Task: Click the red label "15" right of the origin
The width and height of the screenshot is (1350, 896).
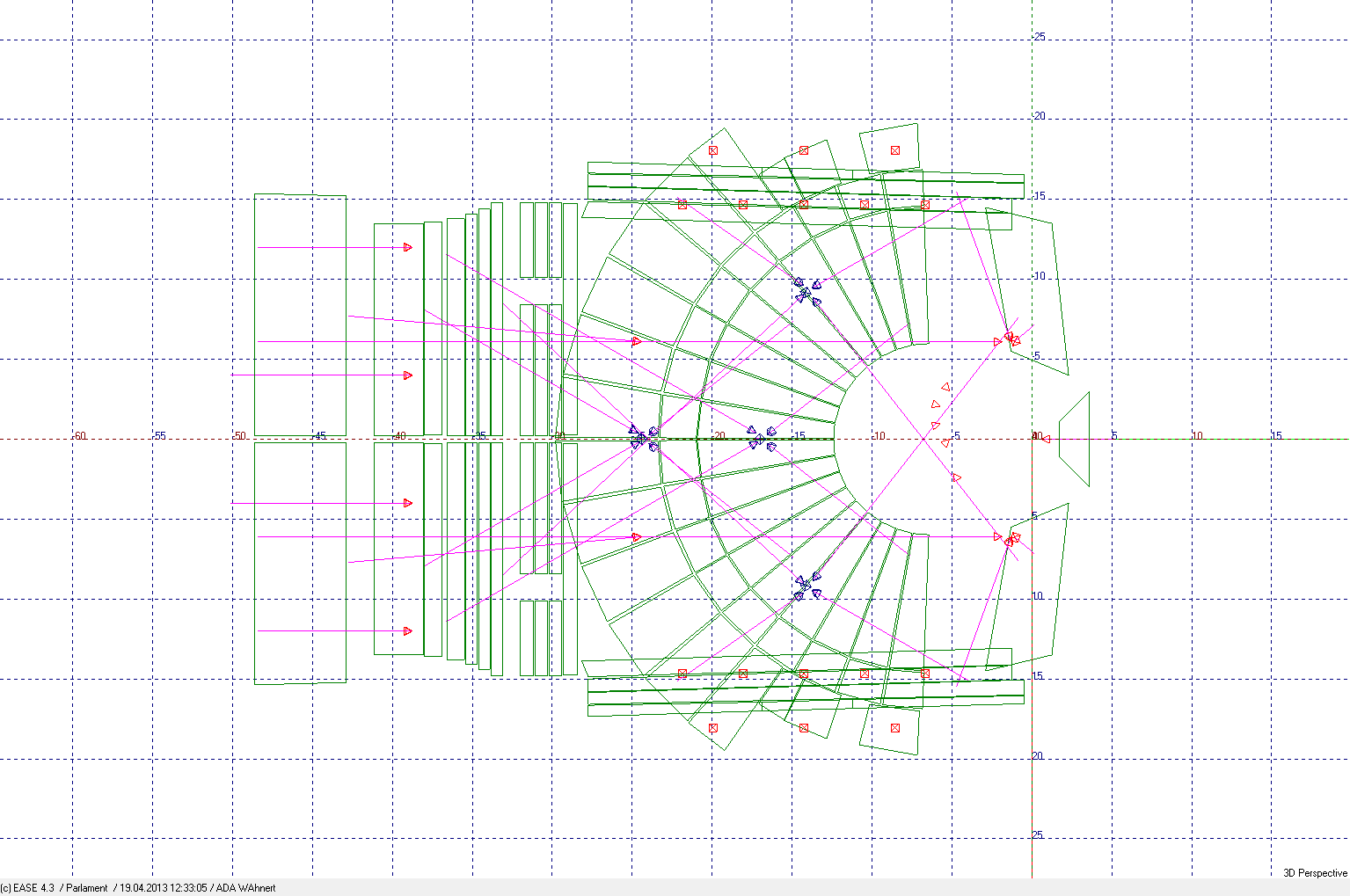Action: (1277, 436)
